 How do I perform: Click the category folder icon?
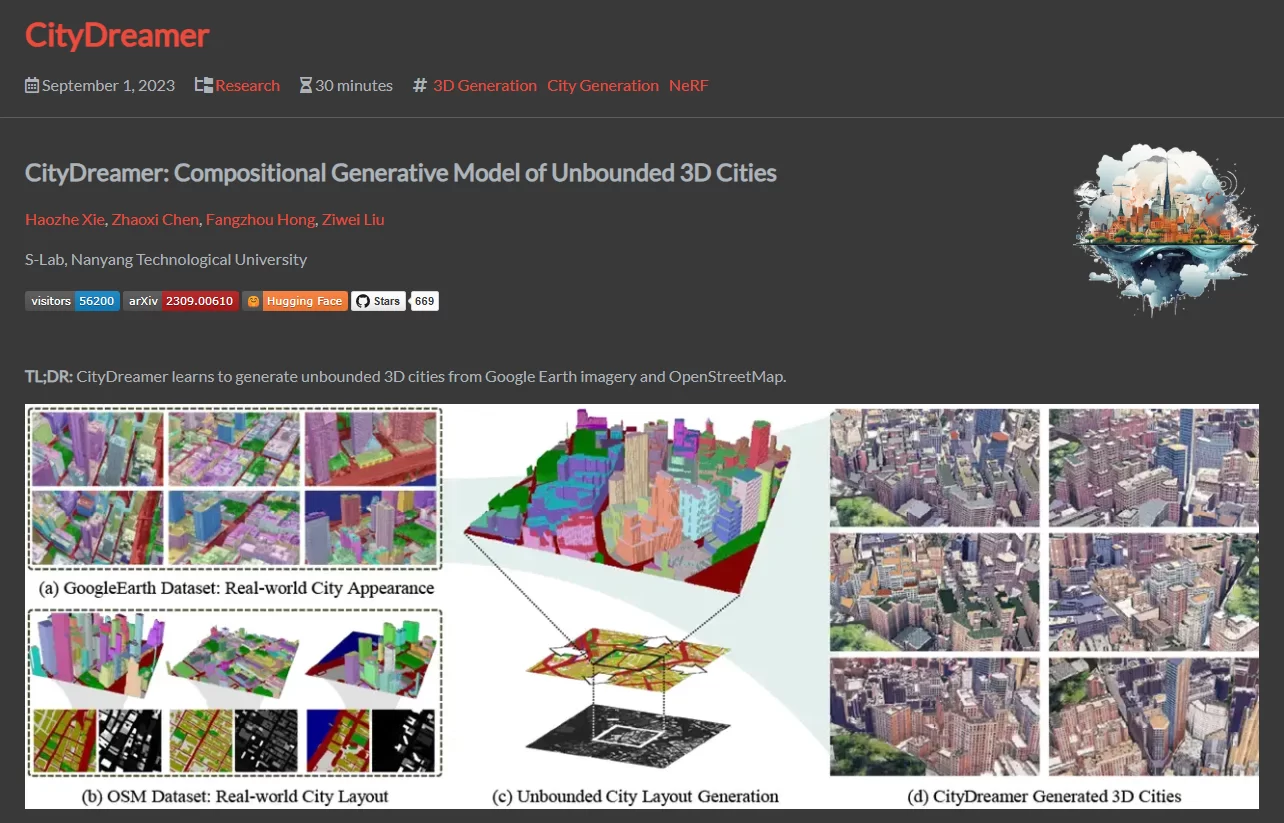204,86
